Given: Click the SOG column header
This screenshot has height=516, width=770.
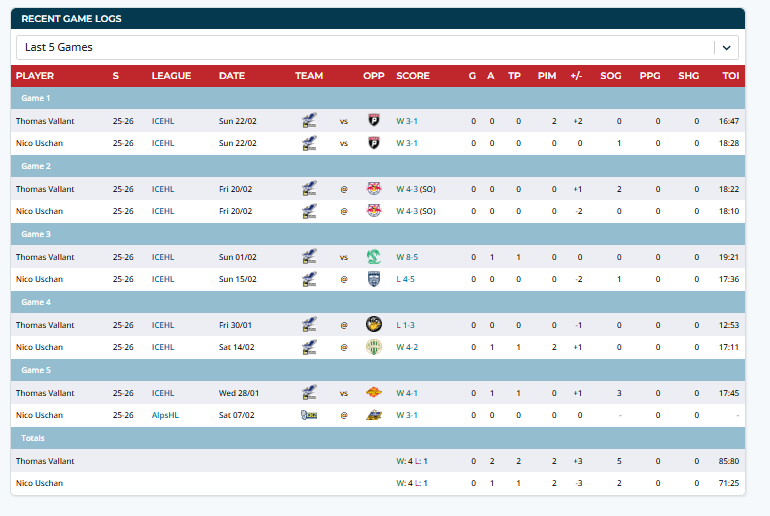Looking at the screenshot, I should pos(610,76).
